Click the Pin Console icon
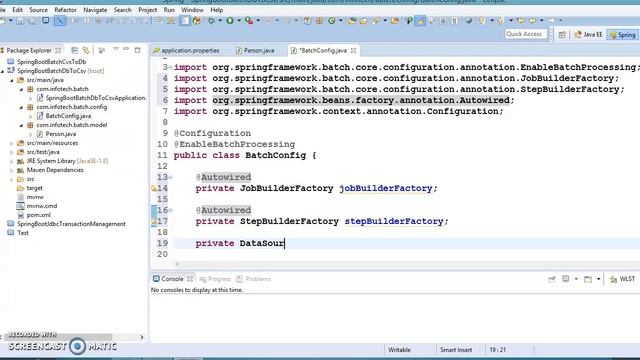The height and width of the screenshot is (360, 640). (x=551, y=279)
